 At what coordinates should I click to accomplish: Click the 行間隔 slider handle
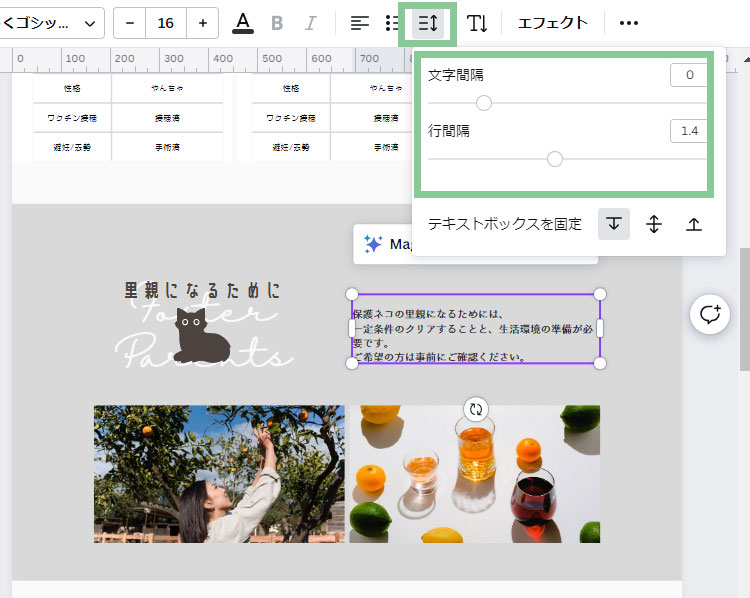tap(555, 158)
